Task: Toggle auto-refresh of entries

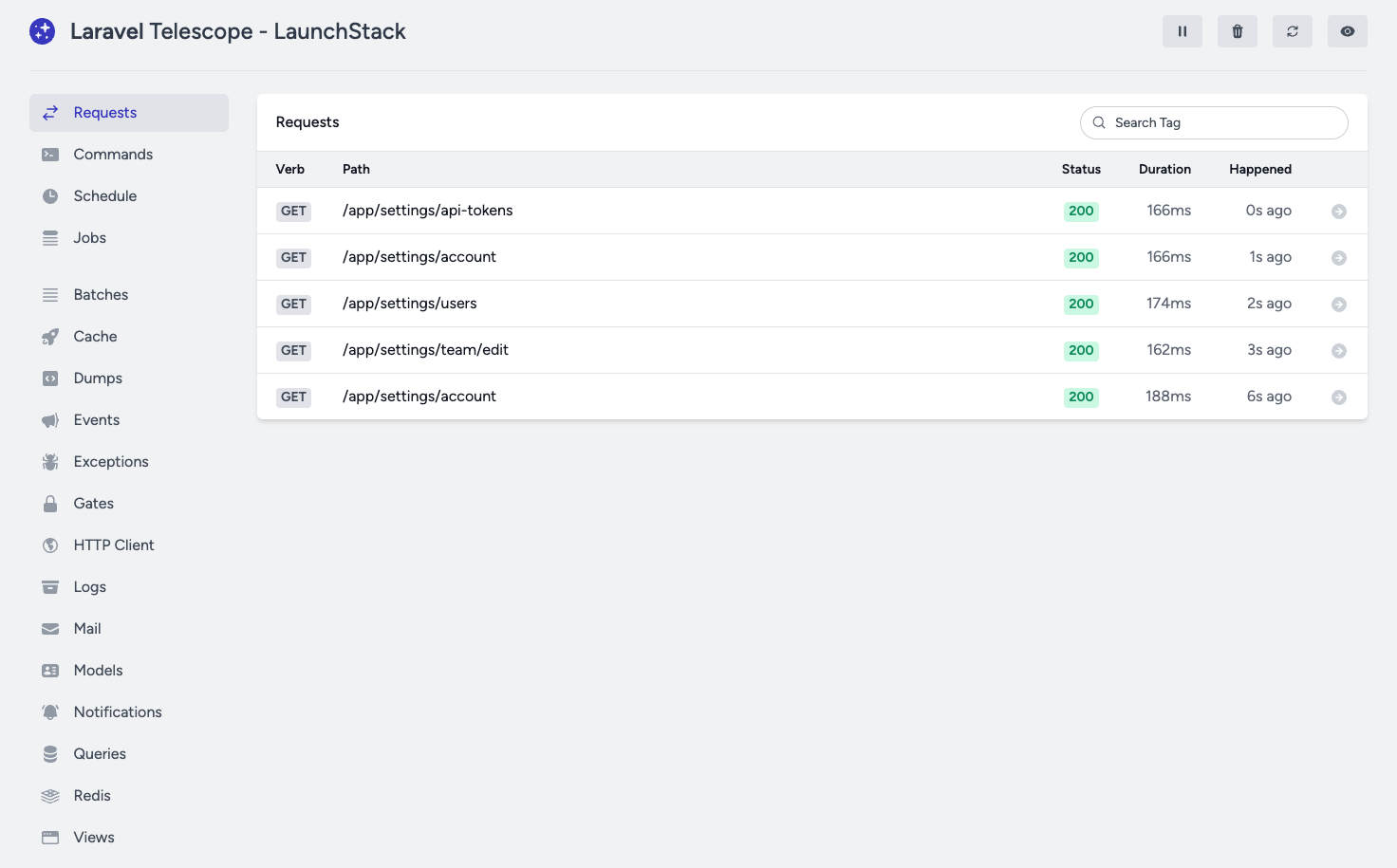Action: (x=1292, y=31)
